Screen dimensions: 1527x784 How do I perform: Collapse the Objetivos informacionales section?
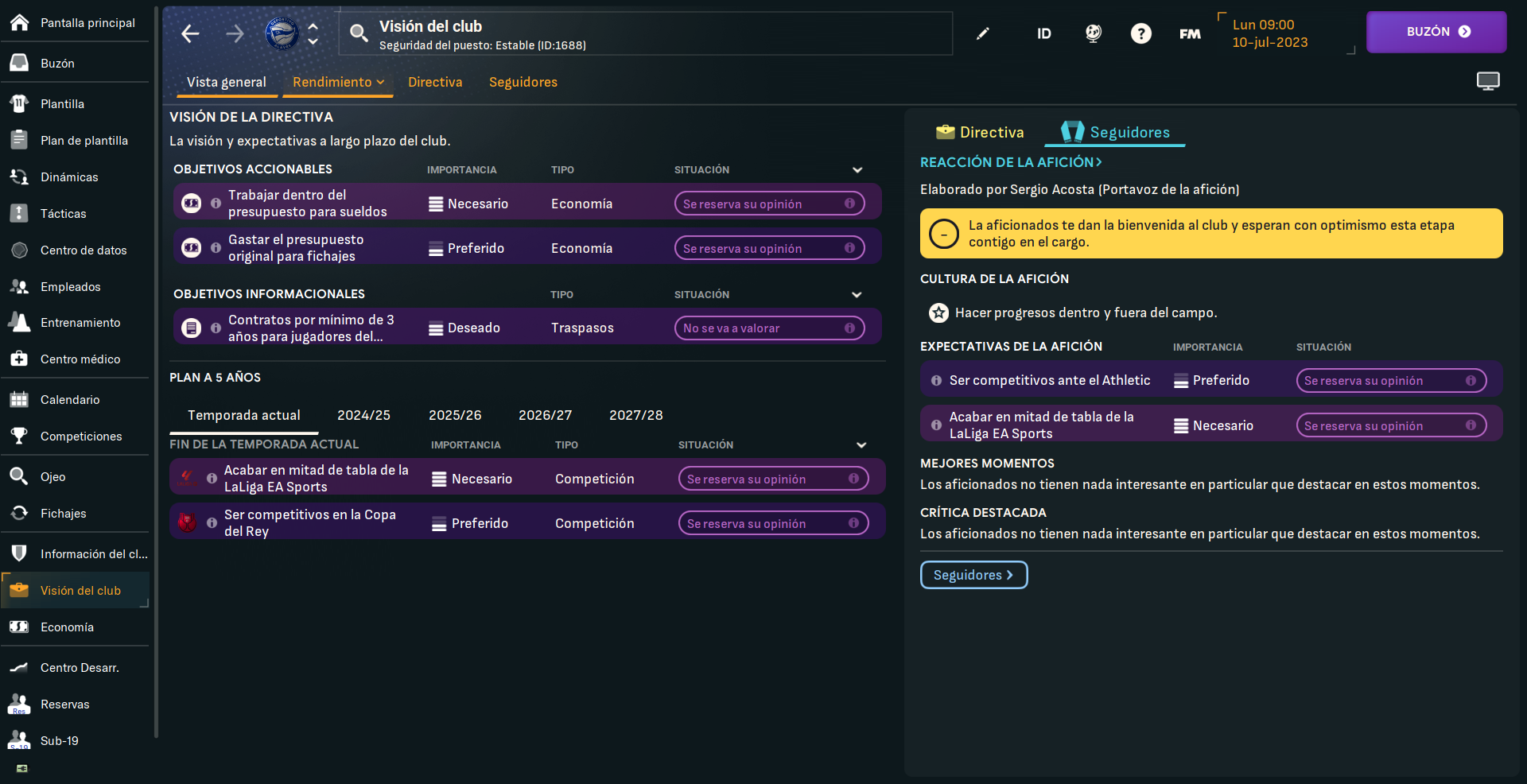coord(857,294)
